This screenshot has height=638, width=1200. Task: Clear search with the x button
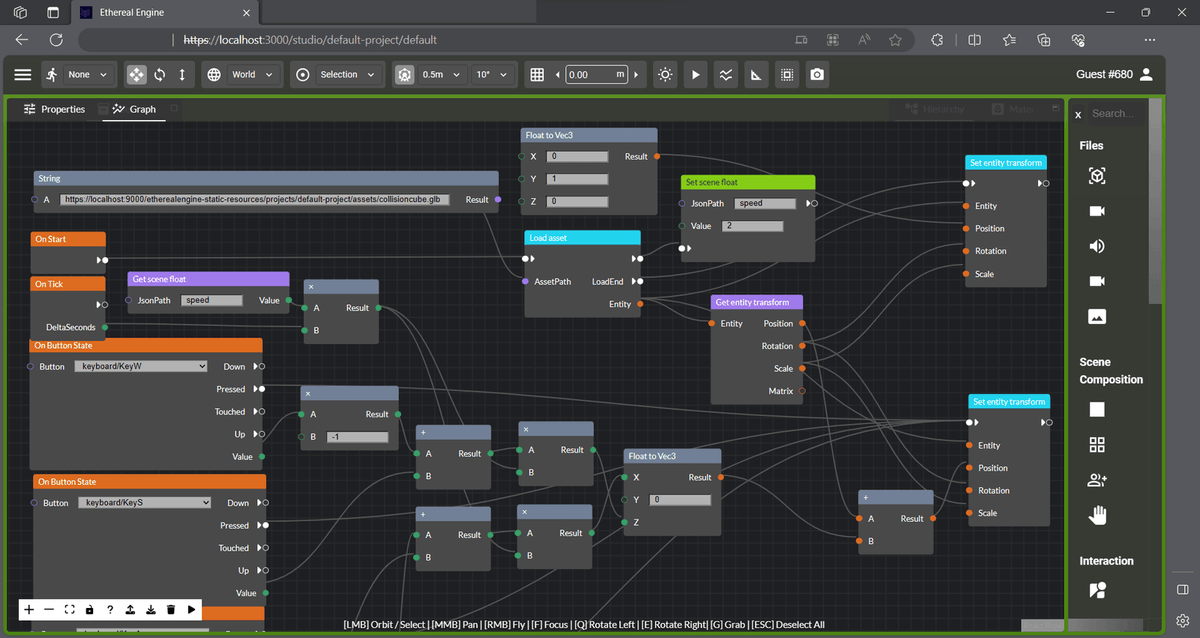coord(1078,113)
